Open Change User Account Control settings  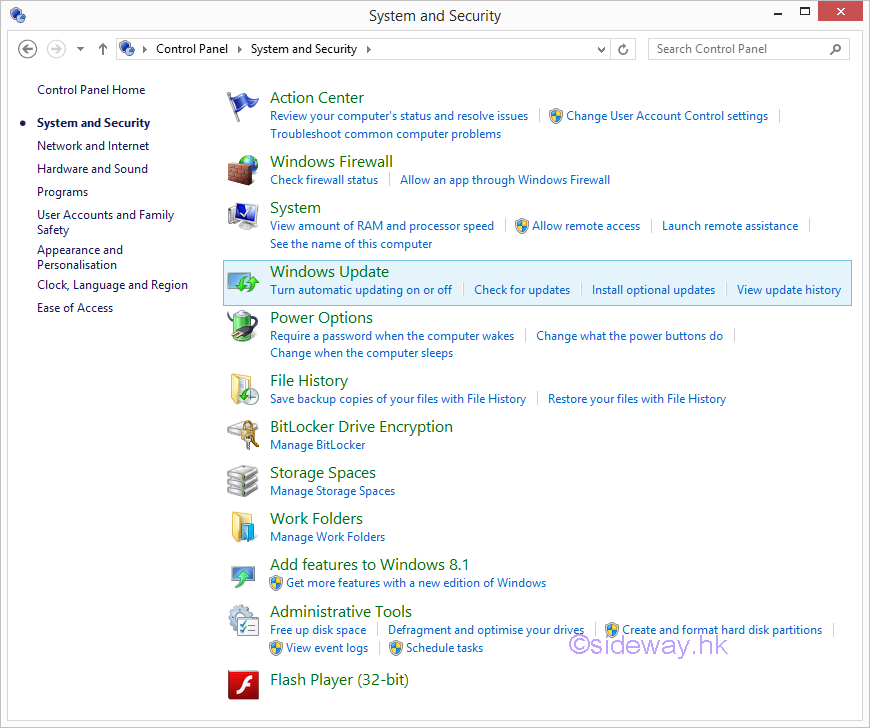point(667,116)
